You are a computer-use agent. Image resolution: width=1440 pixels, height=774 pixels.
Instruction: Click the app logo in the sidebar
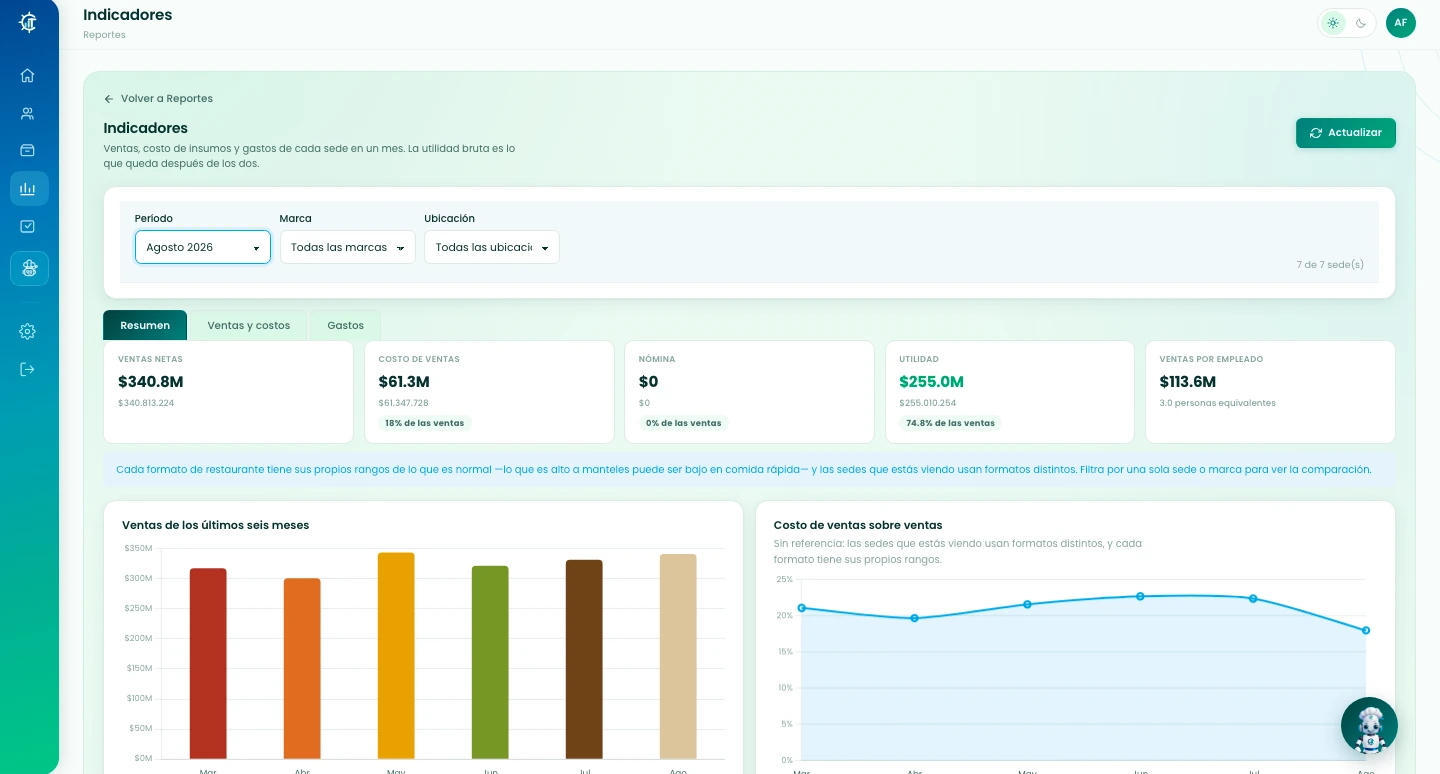click(x=28, y=22)
